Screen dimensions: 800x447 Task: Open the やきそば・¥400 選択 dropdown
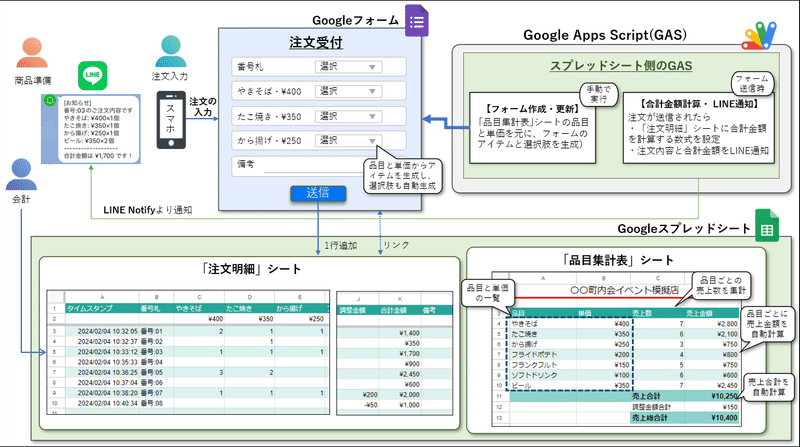tap(348, 91)
